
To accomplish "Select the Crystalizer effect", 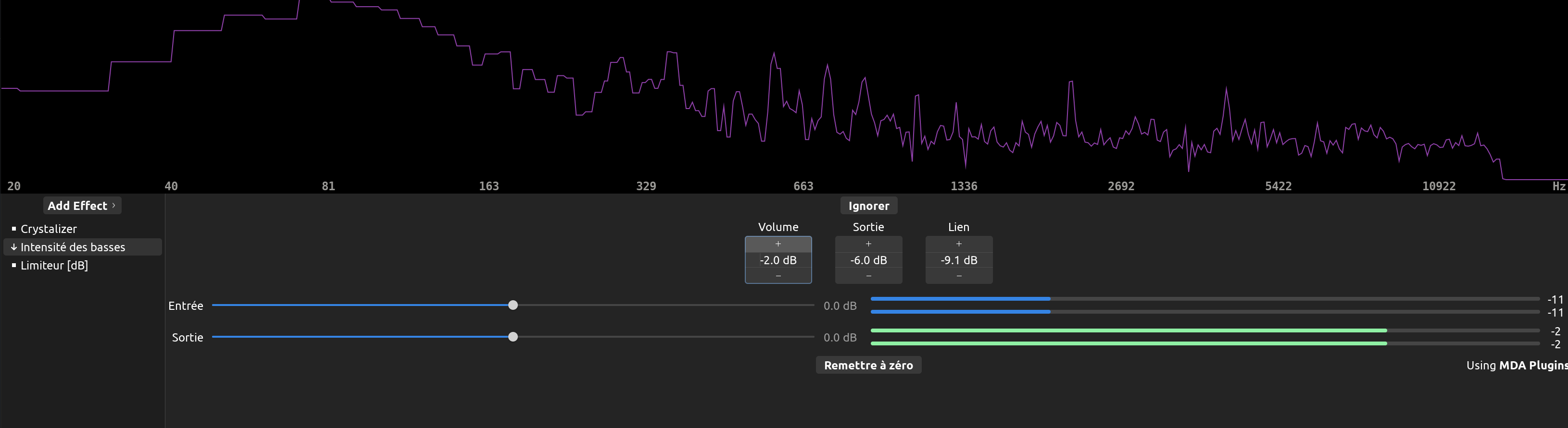I will point(83,229).
